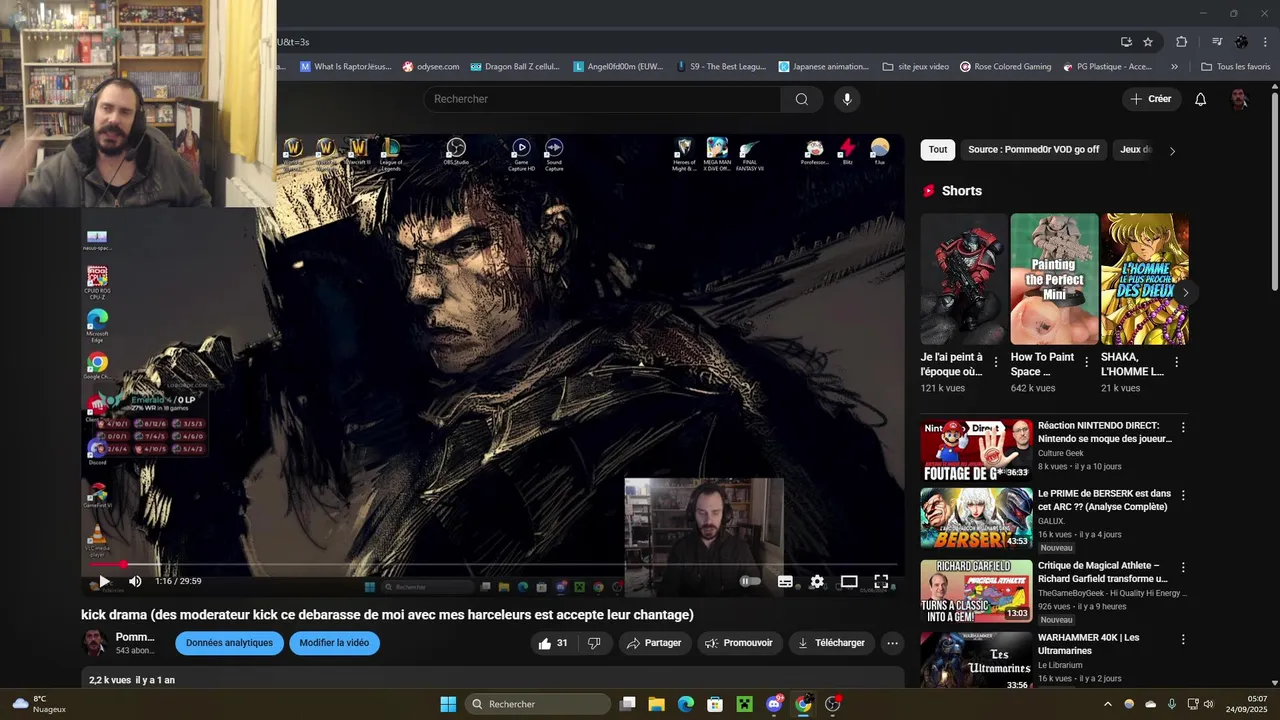Viewport: 1280px width, 720px height.
Task: Open Rose Colored Gaming bookmark
Action: 1006,67
